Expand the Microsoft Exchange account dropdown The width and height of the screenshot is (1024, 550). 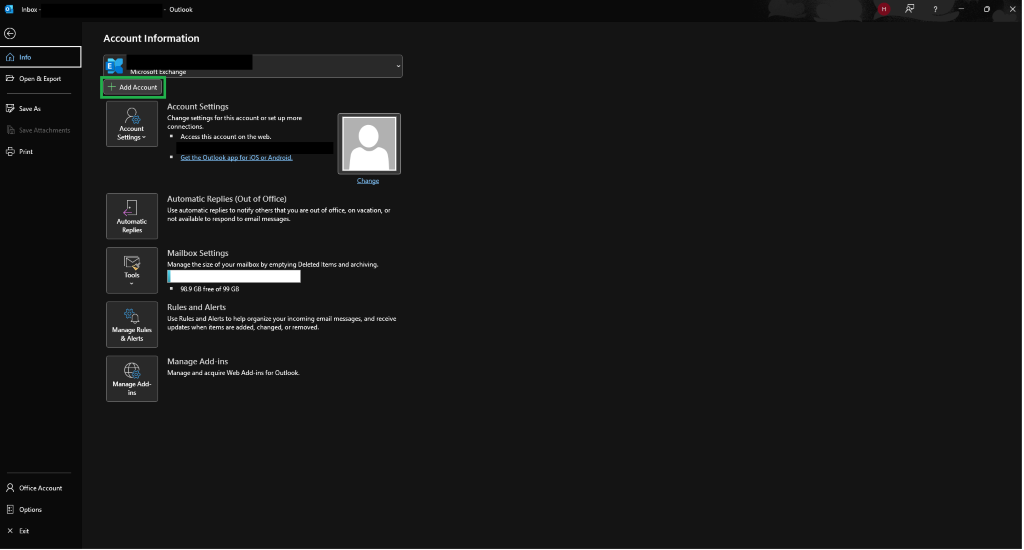pos(398,66)
